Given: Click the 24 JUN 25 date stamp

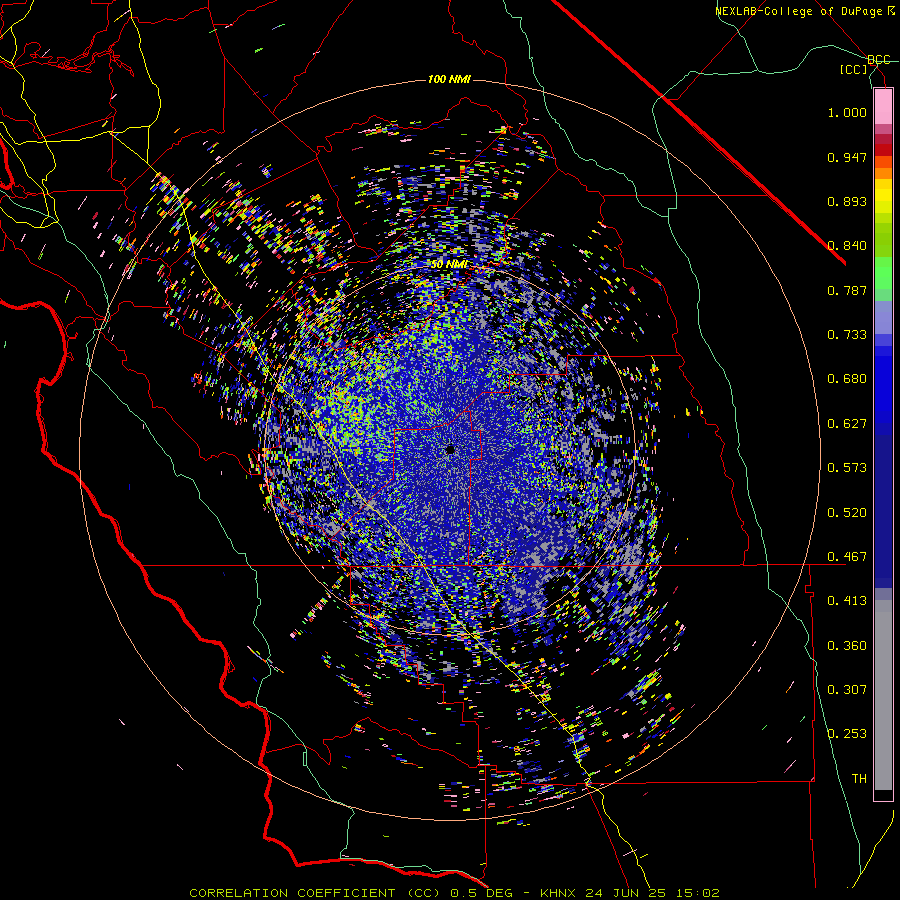Looking at the screenshot, I should 626,893.
